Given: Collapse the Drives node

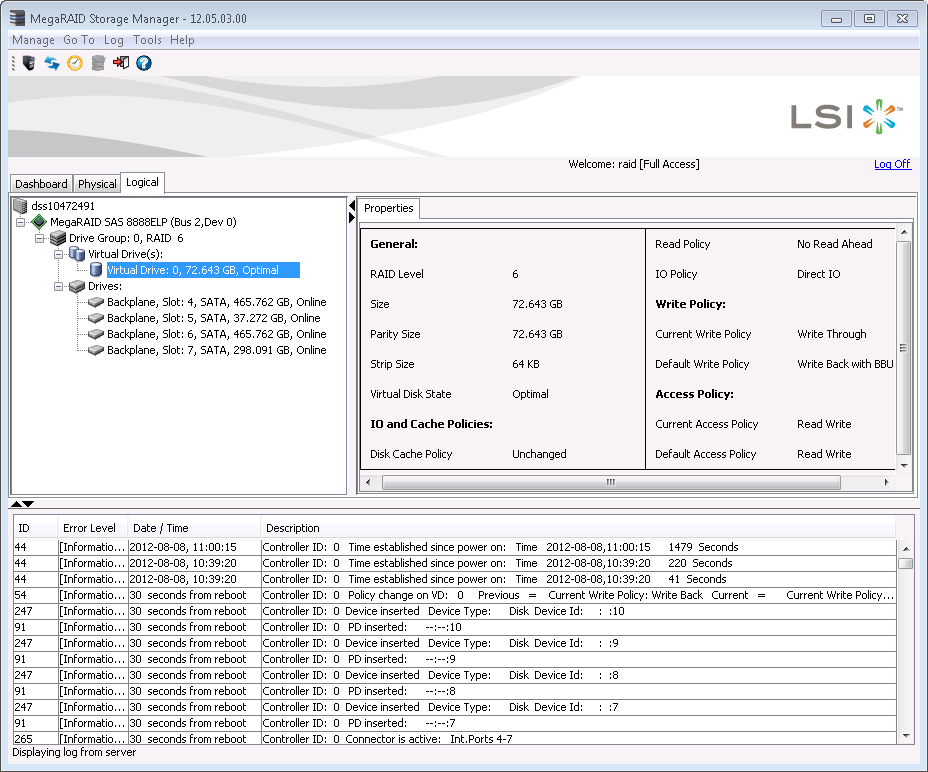Looking at the screenshot, I should point(59,287).
